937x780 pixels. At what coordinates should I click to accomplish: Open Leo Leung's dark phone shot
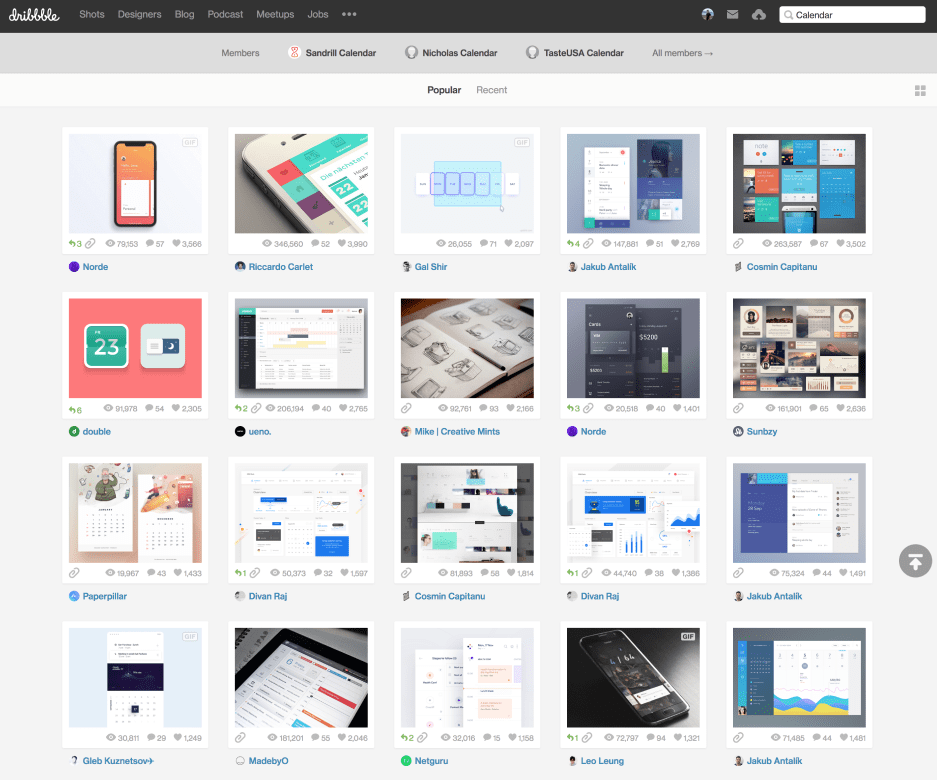point(633,677)
